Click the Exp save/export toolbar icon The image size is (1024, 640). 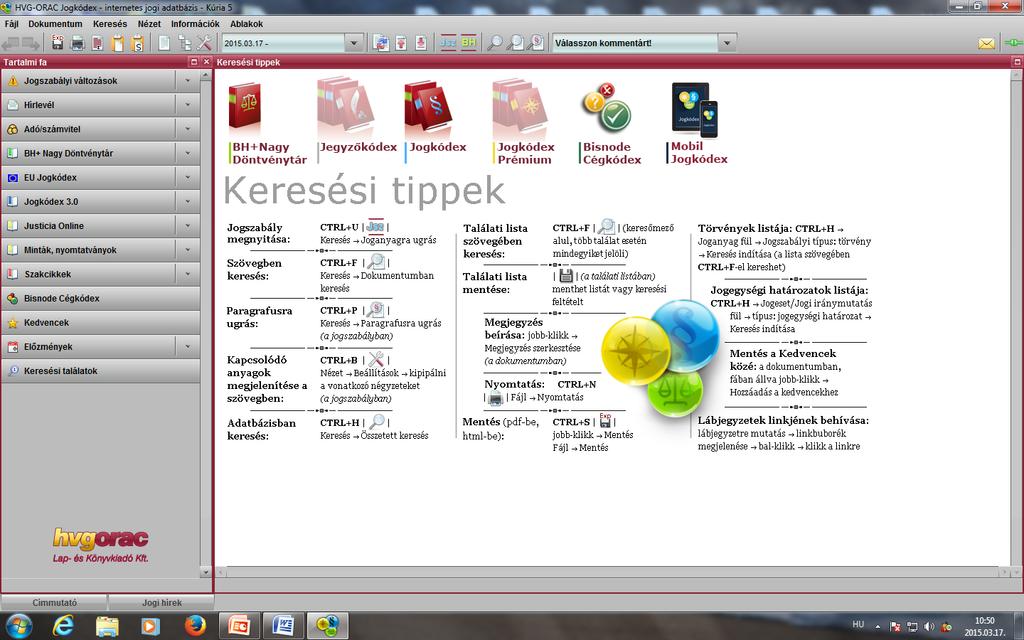[57, 42]
